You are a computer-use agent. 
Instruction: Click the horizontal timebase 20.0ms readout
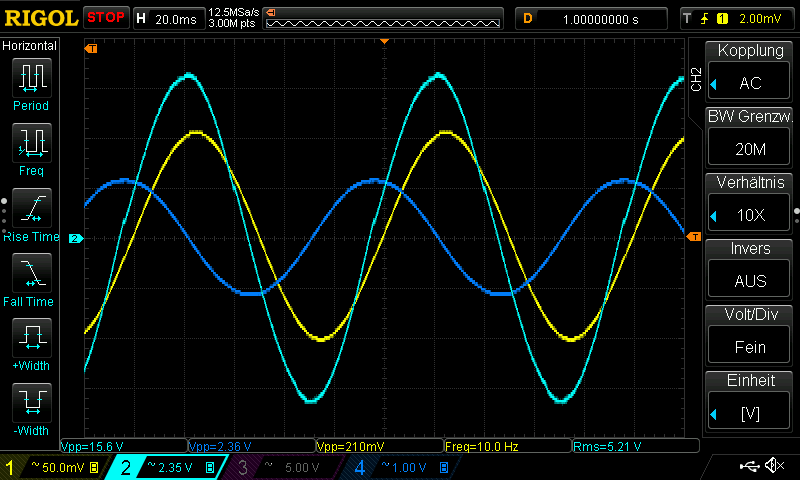coord(169,19)
